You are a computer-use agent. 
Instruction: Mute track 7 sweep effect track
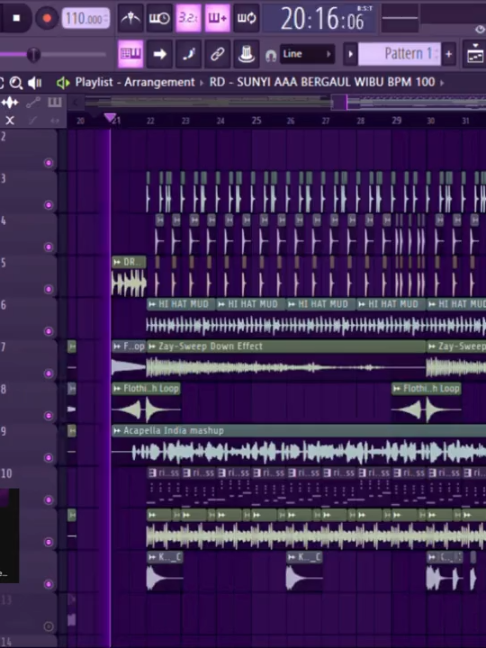coord(49,374)
